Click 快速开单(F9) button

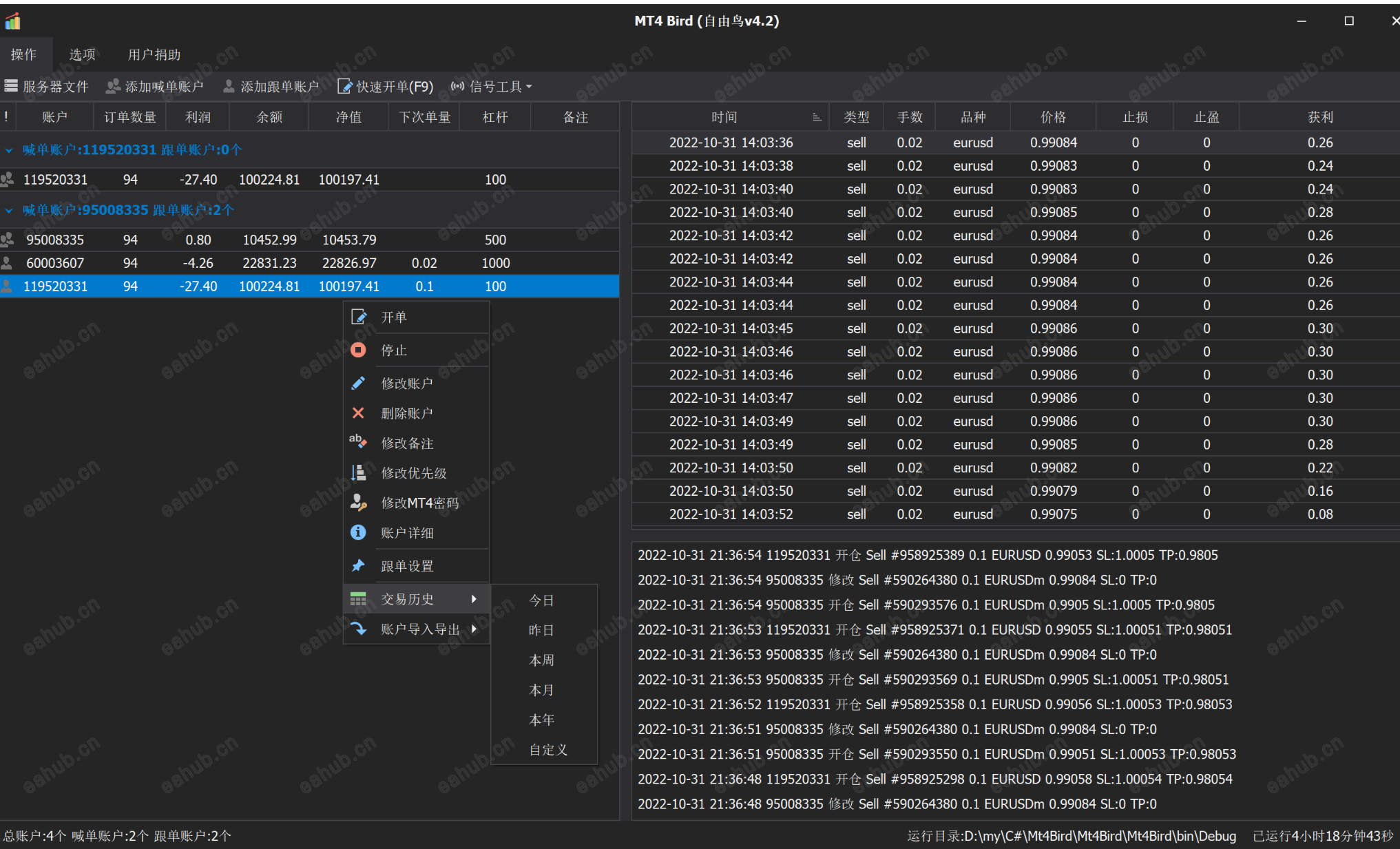click(x=385, y=86)
